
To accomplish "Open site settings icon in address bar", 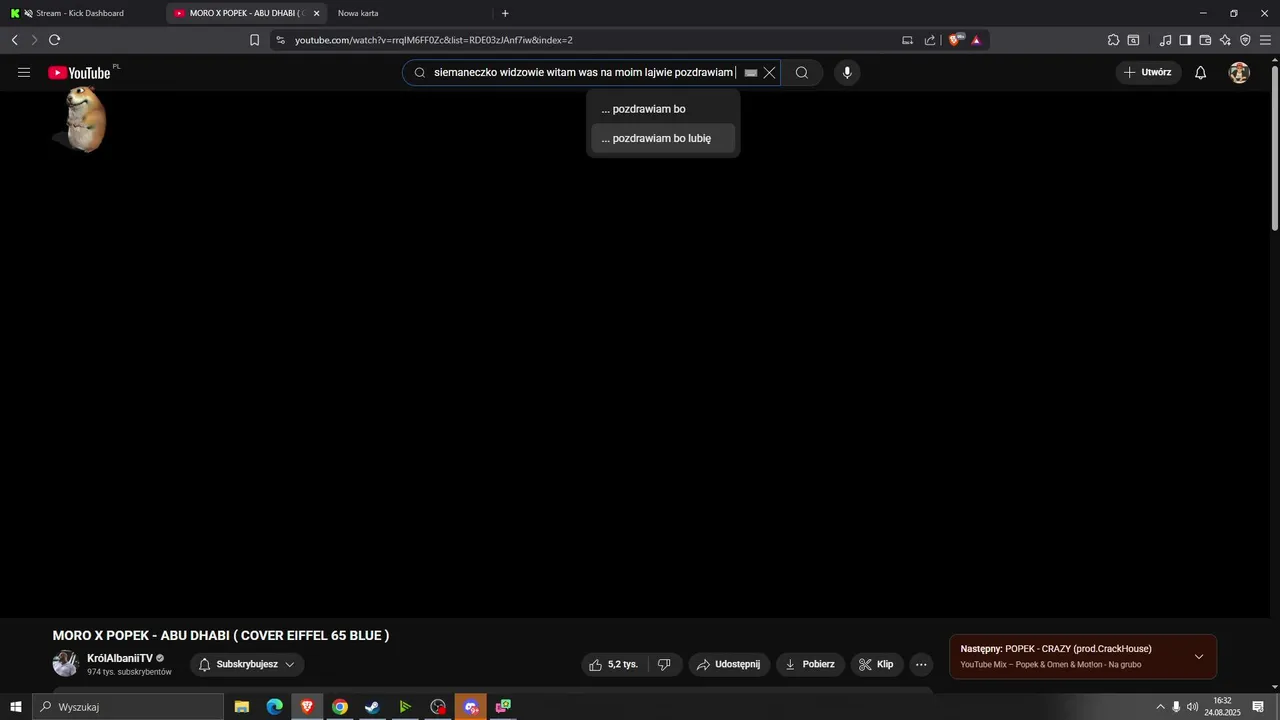I will pyautogui.click(x=280, y=40).
